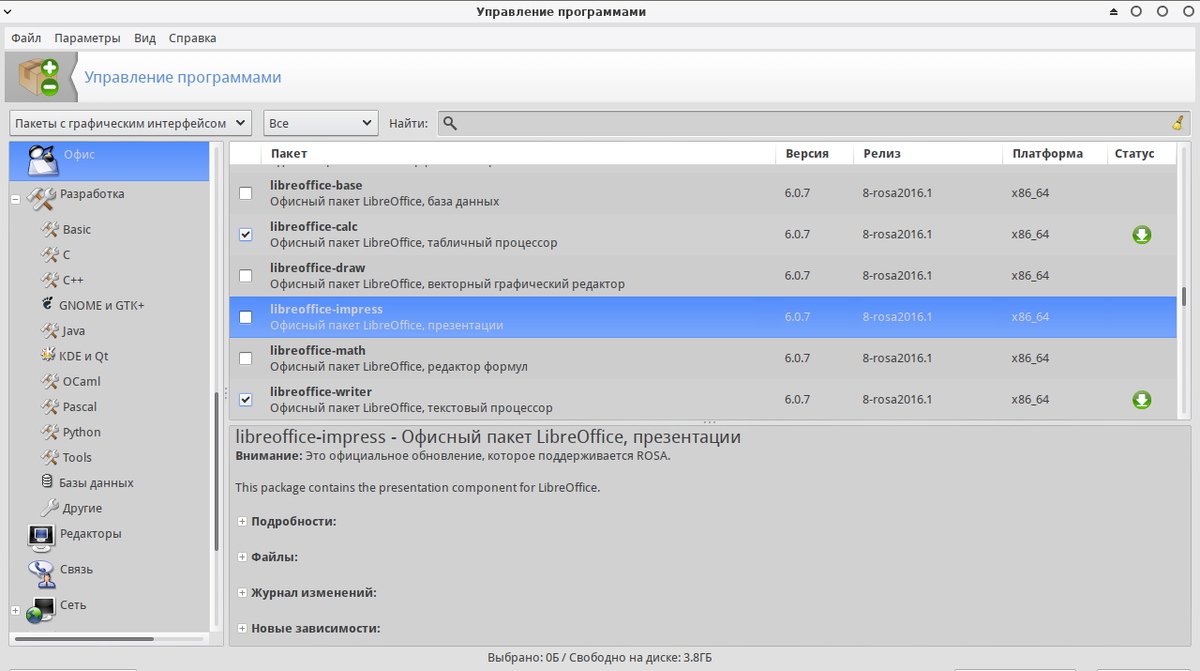Click the magnifier icon in search field
This screenshot has height=671, width=1200.
(x=450, y=123)
